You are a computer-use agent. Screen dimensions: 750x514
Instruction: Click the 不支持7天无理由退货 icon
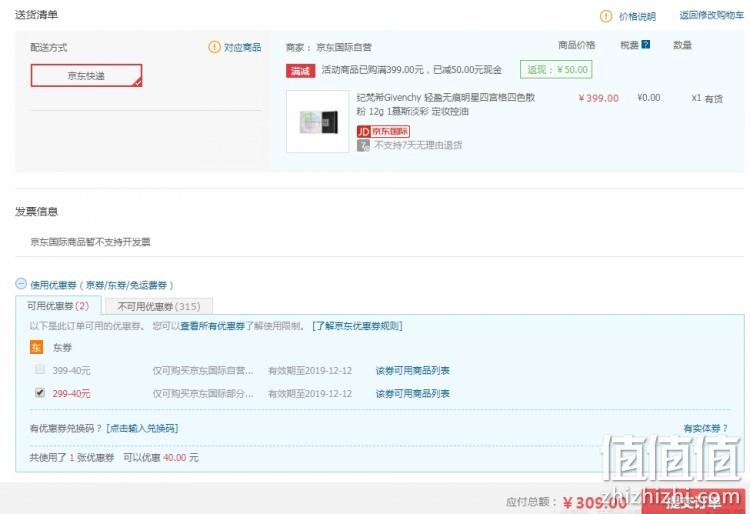click(363, 145)
